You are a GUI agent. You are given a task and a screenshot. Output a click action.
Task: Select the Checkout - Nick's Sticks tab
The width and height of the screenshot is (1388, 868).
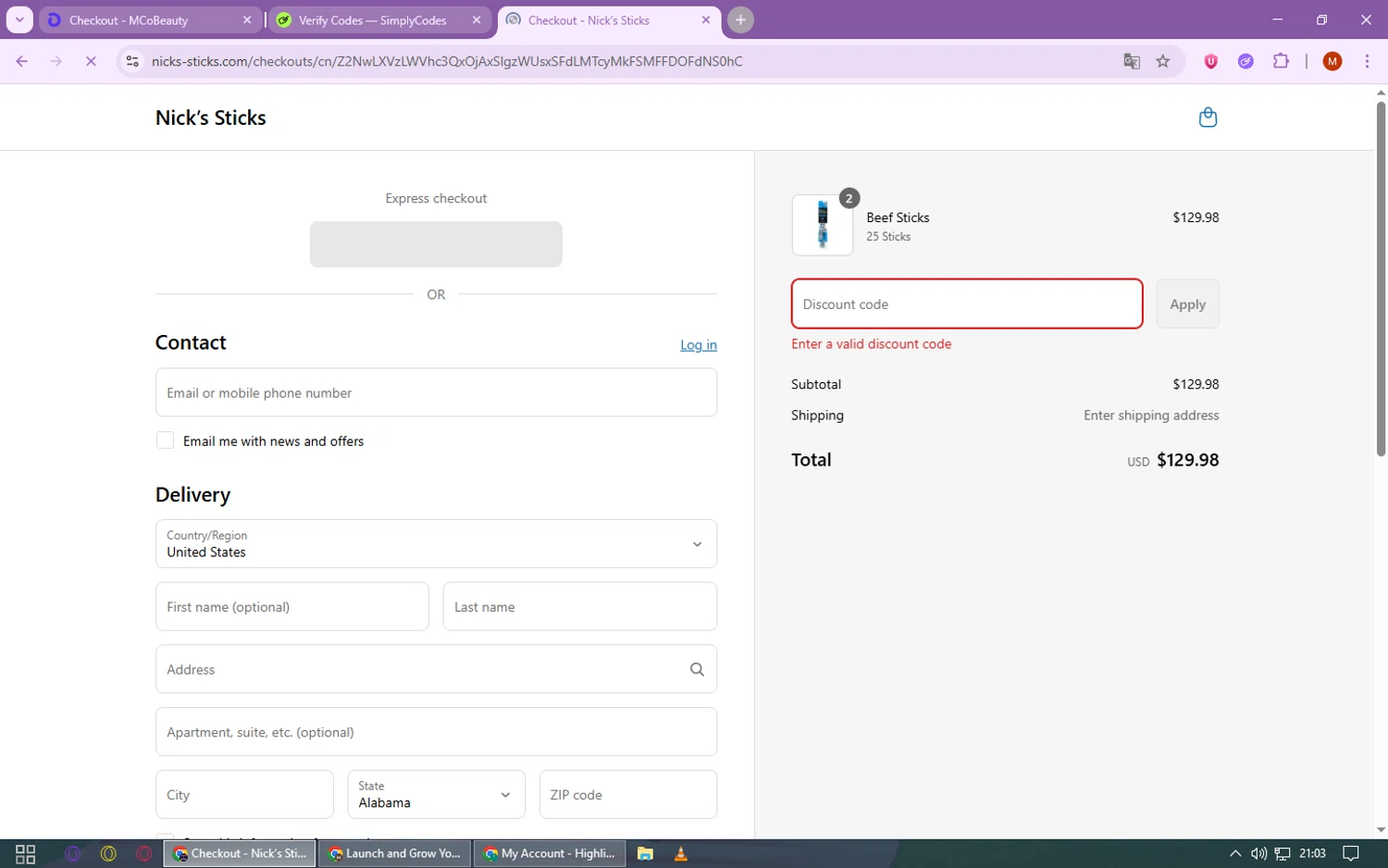[609, 19]
